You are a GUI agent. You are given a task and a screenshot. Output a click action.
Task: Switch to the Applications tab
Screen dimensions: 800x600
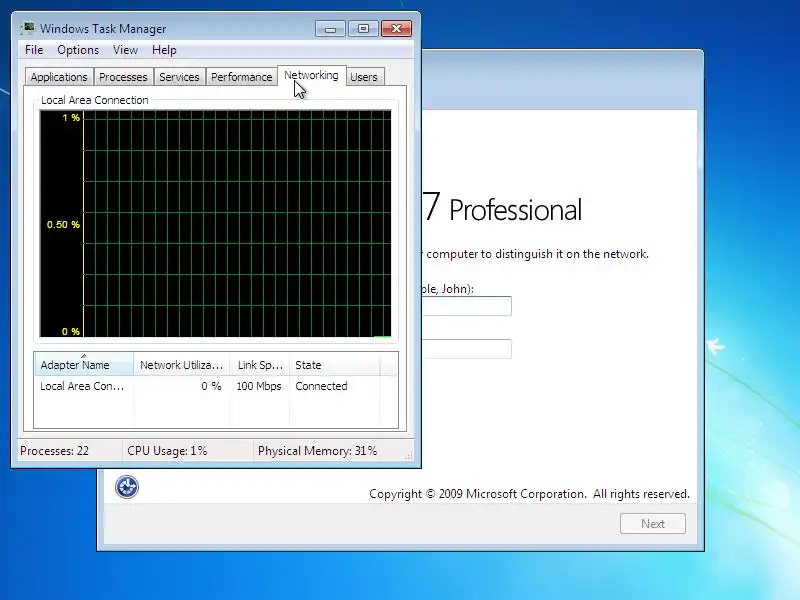tap(59, 77)
